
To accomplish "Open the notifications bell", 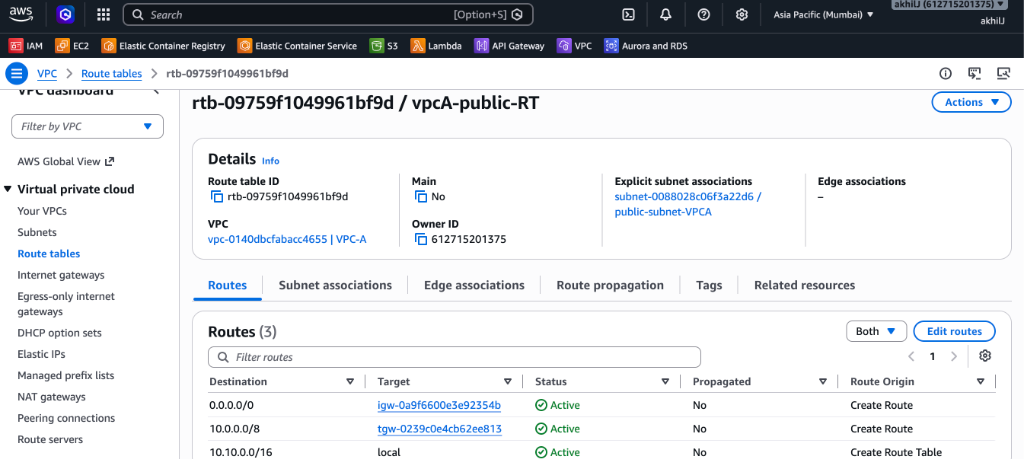I will point(665,14).
